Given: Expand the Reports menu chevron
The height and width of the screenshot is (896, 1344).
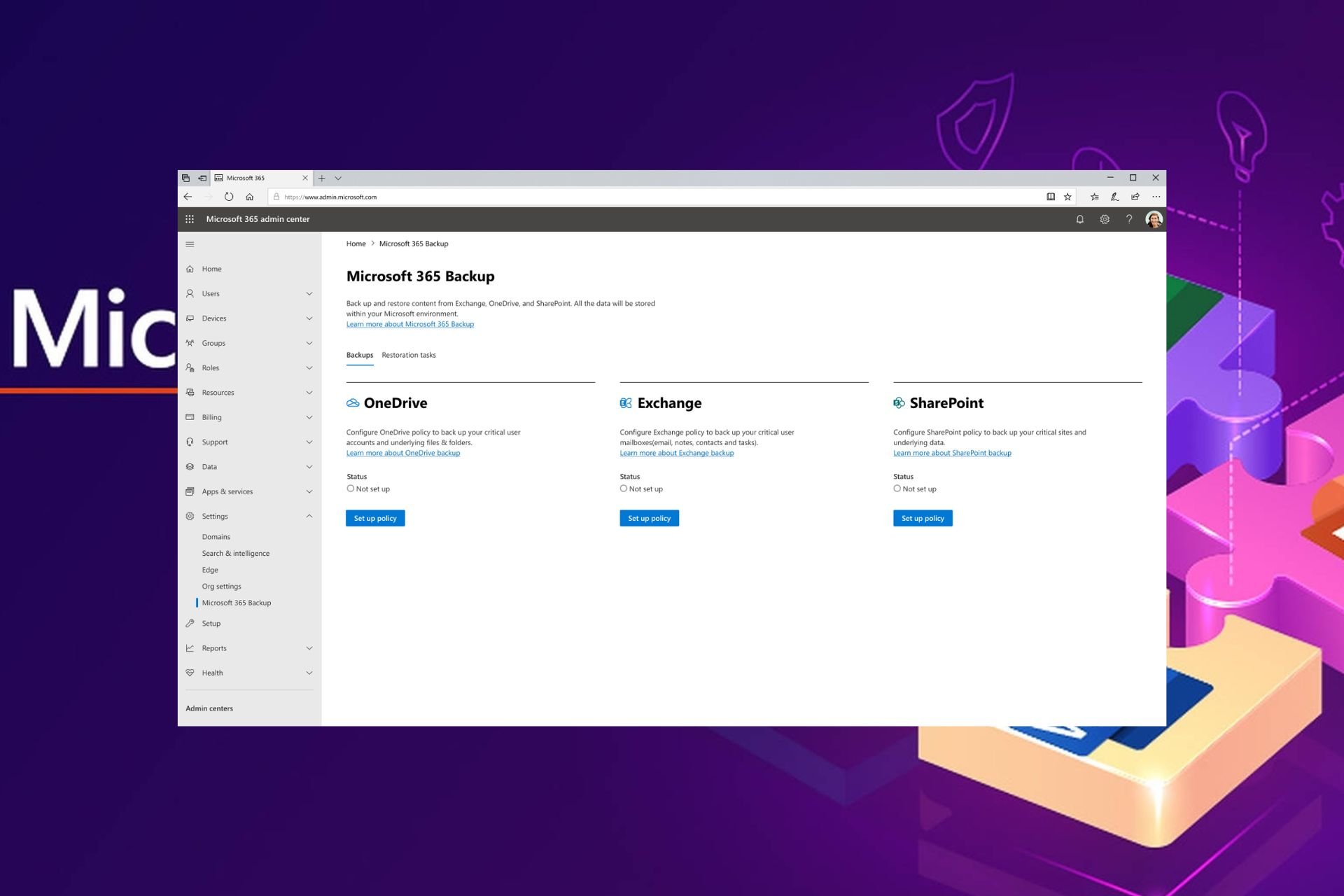Looking at the screenshot, I should (309, 648).
